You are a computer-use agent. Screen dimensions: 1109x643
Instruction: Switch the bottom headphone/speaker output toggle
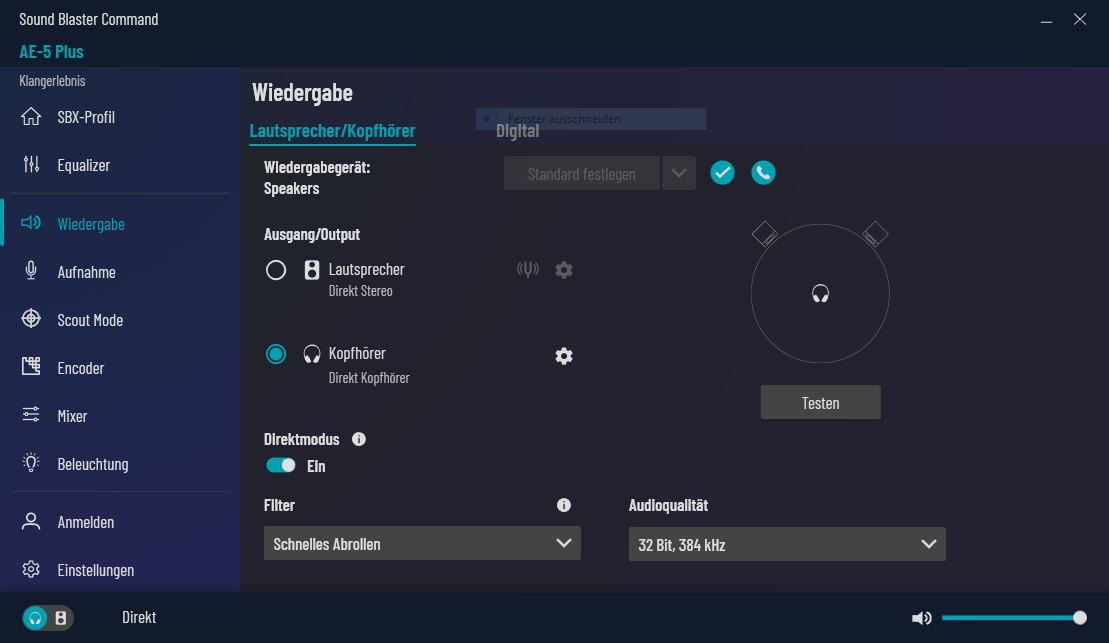(x=48, y=618)
